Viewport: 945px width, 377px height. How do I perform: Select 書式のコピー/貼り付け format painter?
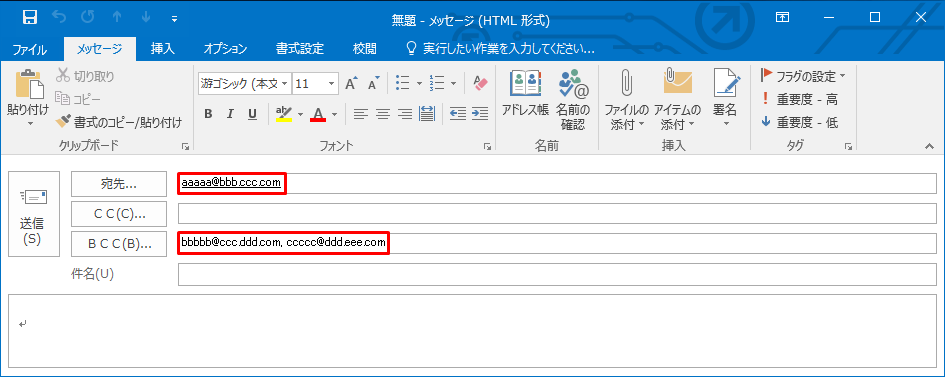pyautogui.click(x=118, y=122)
